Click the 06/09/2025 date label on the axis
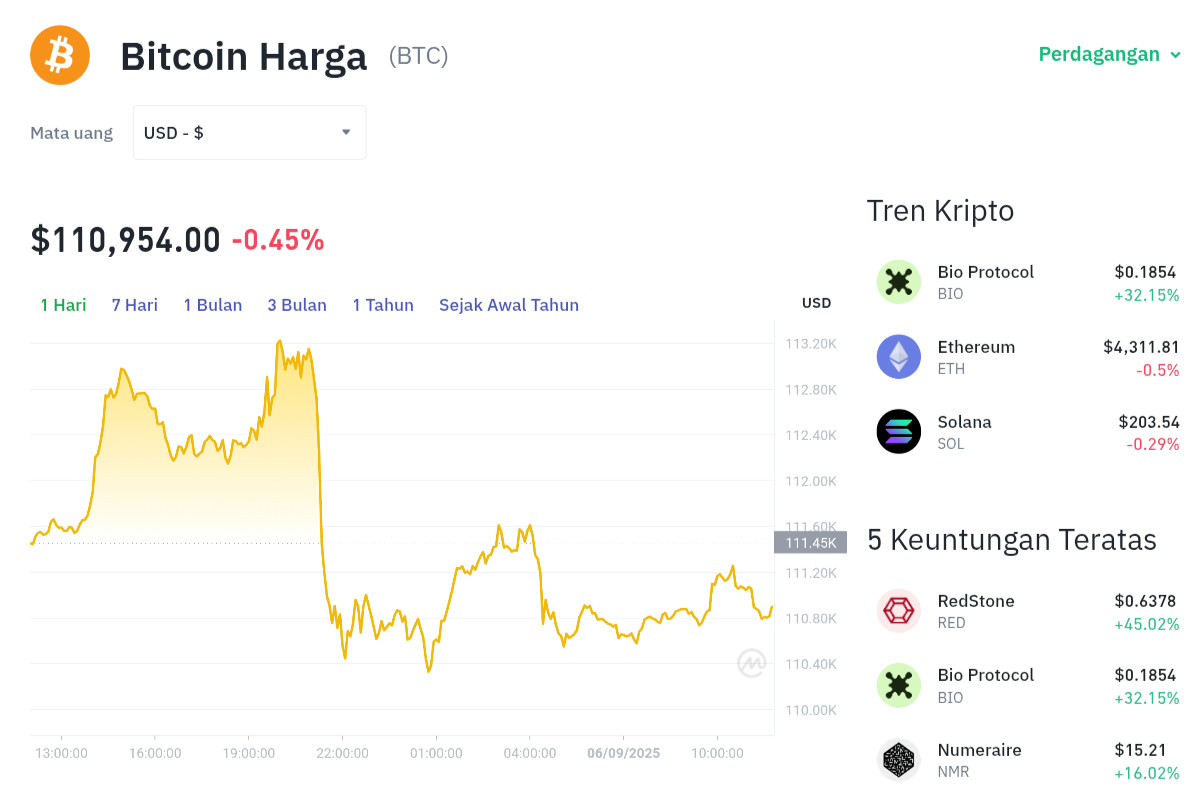 click(x=623, y=753)
